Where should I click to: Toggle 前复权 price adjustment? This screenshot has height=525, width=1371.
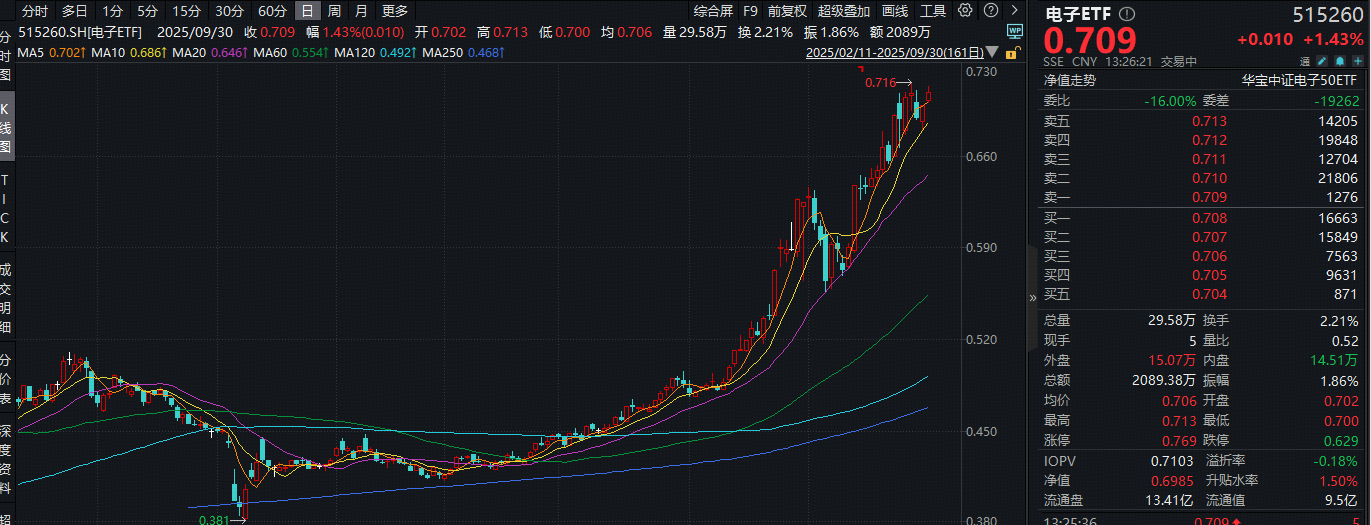pyautogui.click(x=787, y=11)
